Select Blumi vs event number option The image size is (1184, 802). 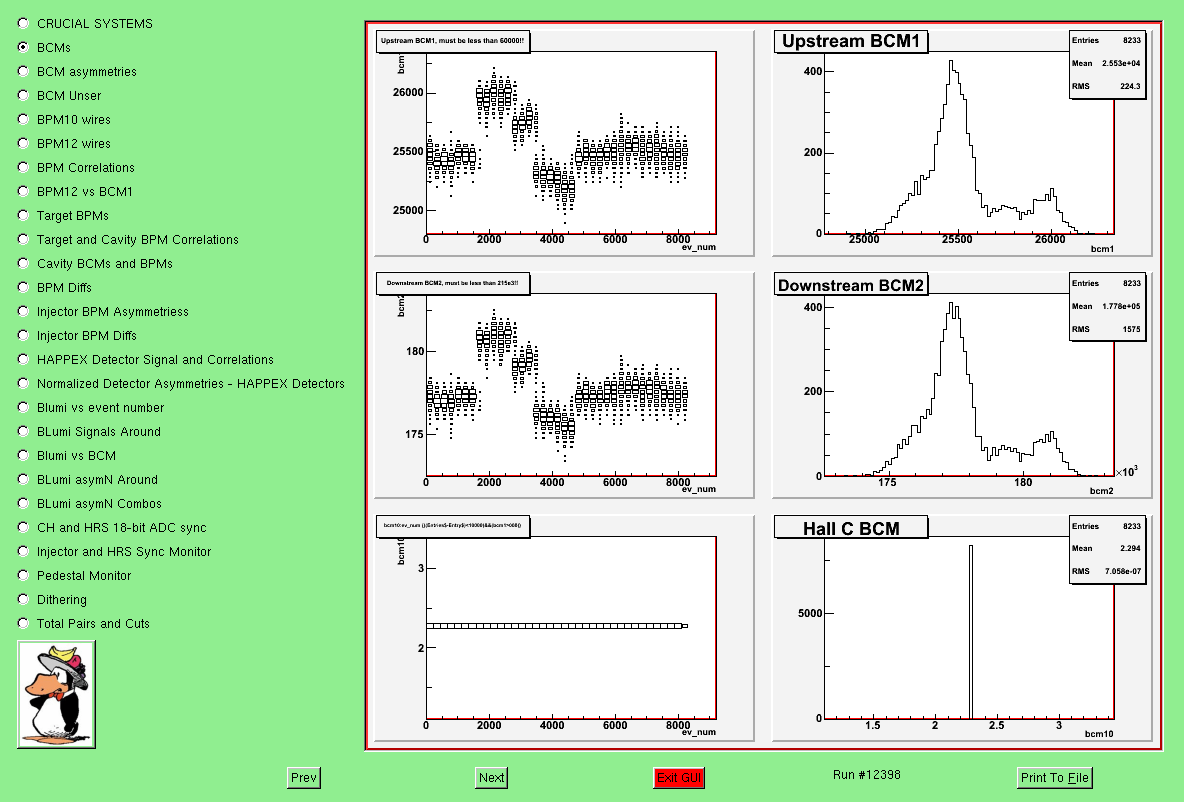coord(23,408)
